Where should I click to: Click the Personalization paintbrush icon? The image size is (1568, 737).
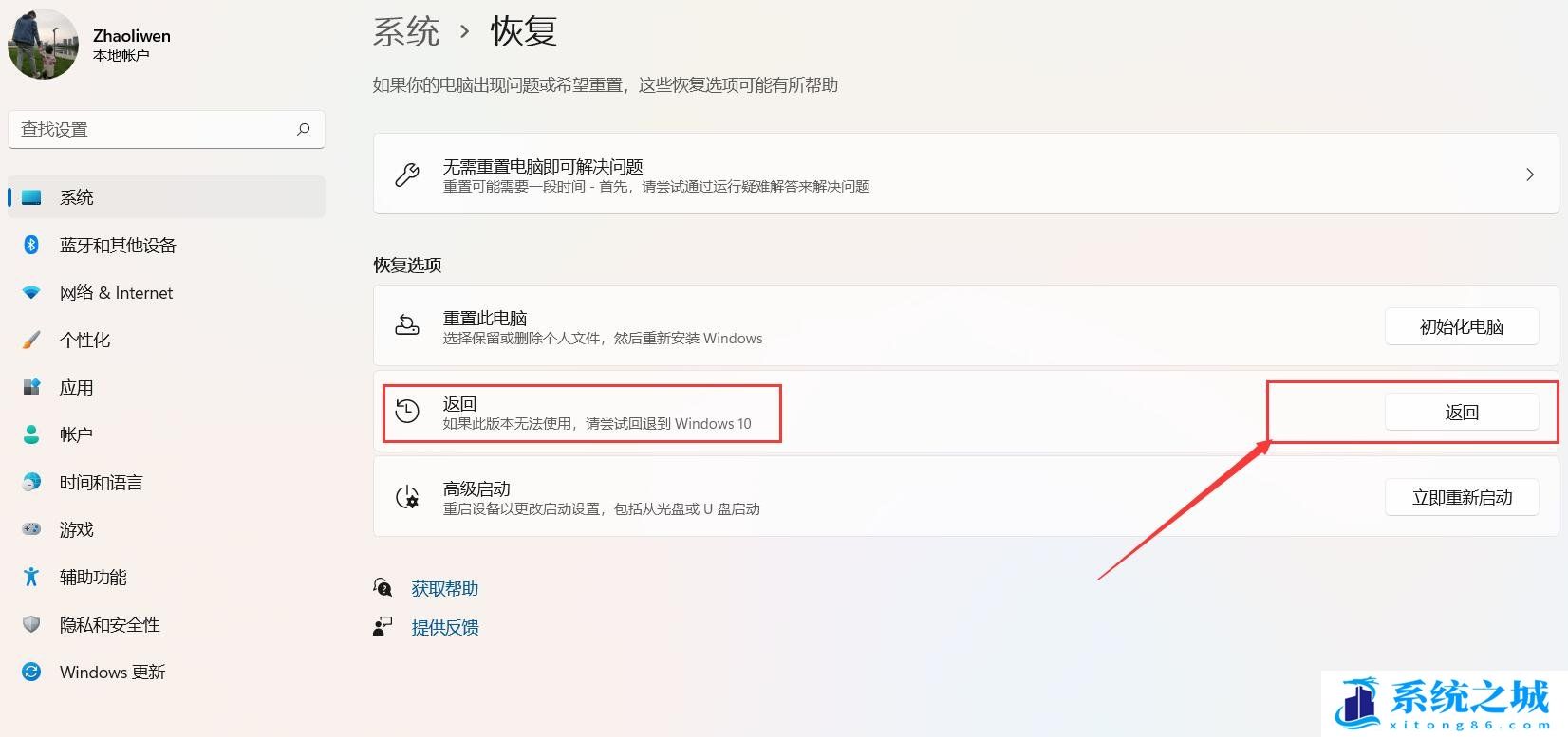tap(31, 340)
